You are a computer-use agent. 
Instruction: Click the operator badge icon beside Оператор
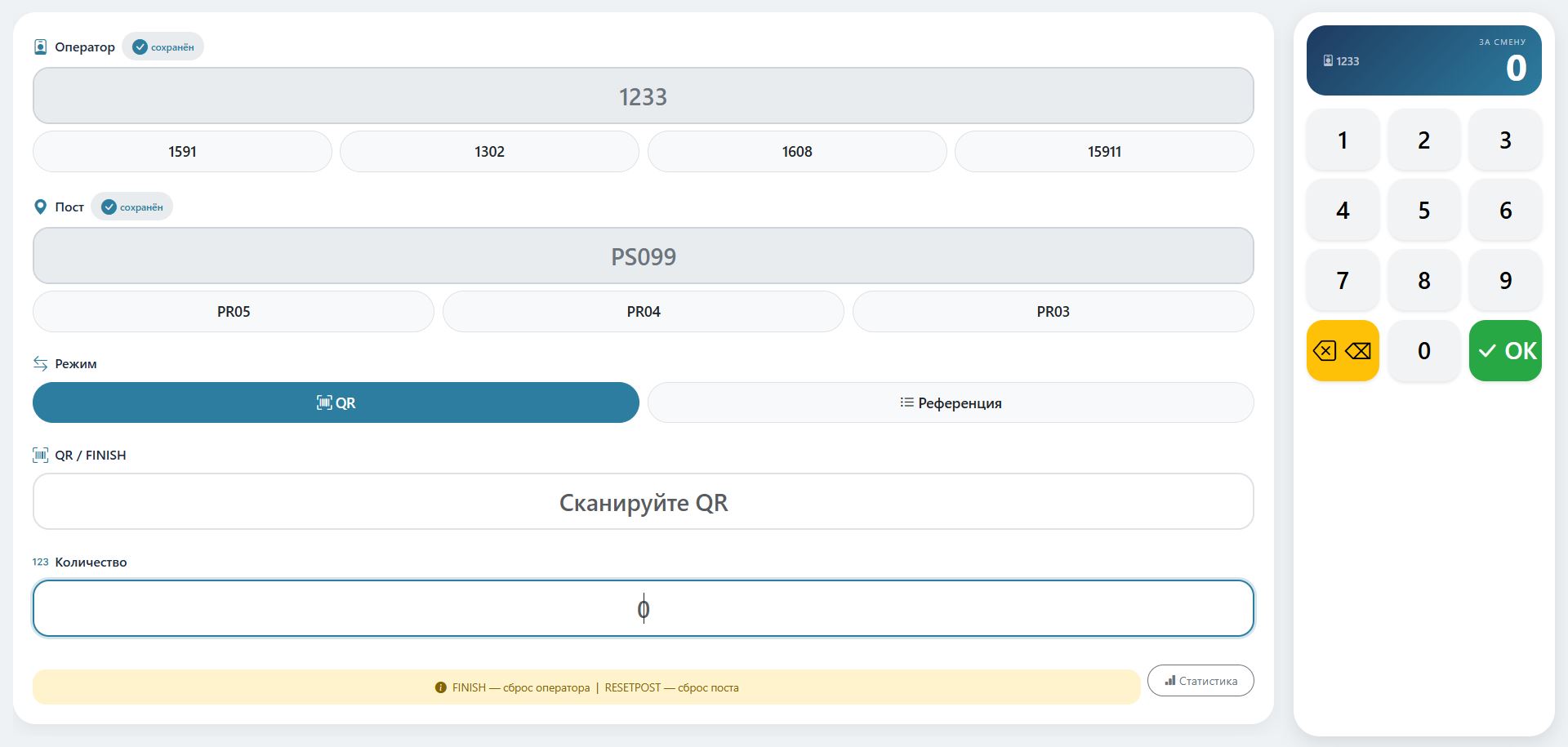click(40, 47)
